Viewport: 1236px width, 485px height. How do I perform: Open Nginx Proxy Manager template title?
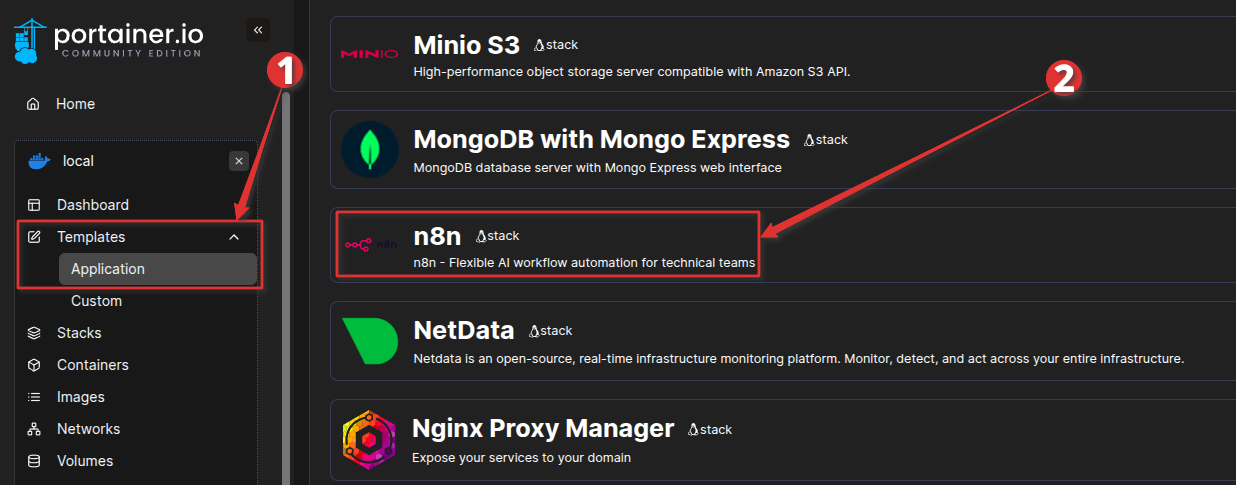543,428
